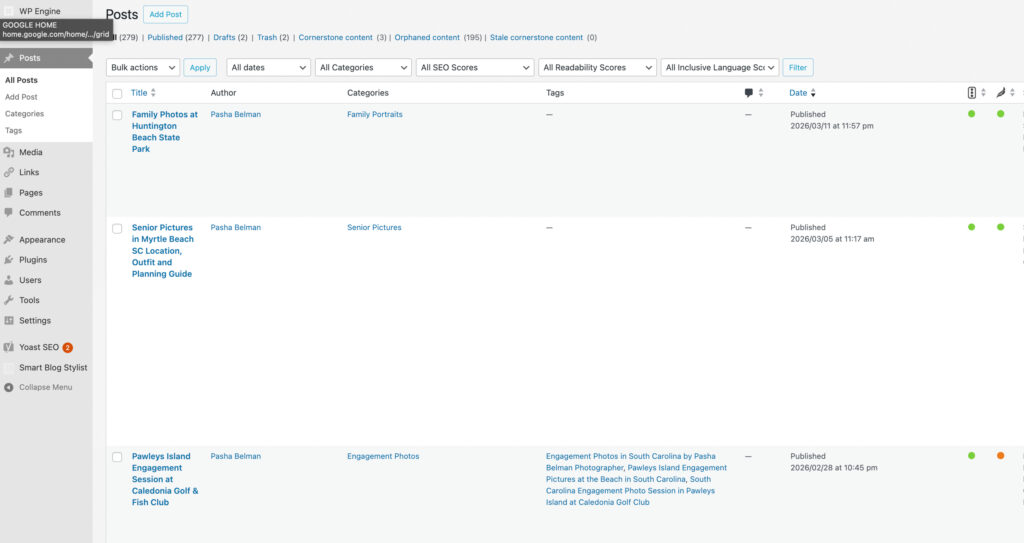Click the Settings sliders icon
The height and width of the screenshot is (543, 1024).
[x=8, y=321]
